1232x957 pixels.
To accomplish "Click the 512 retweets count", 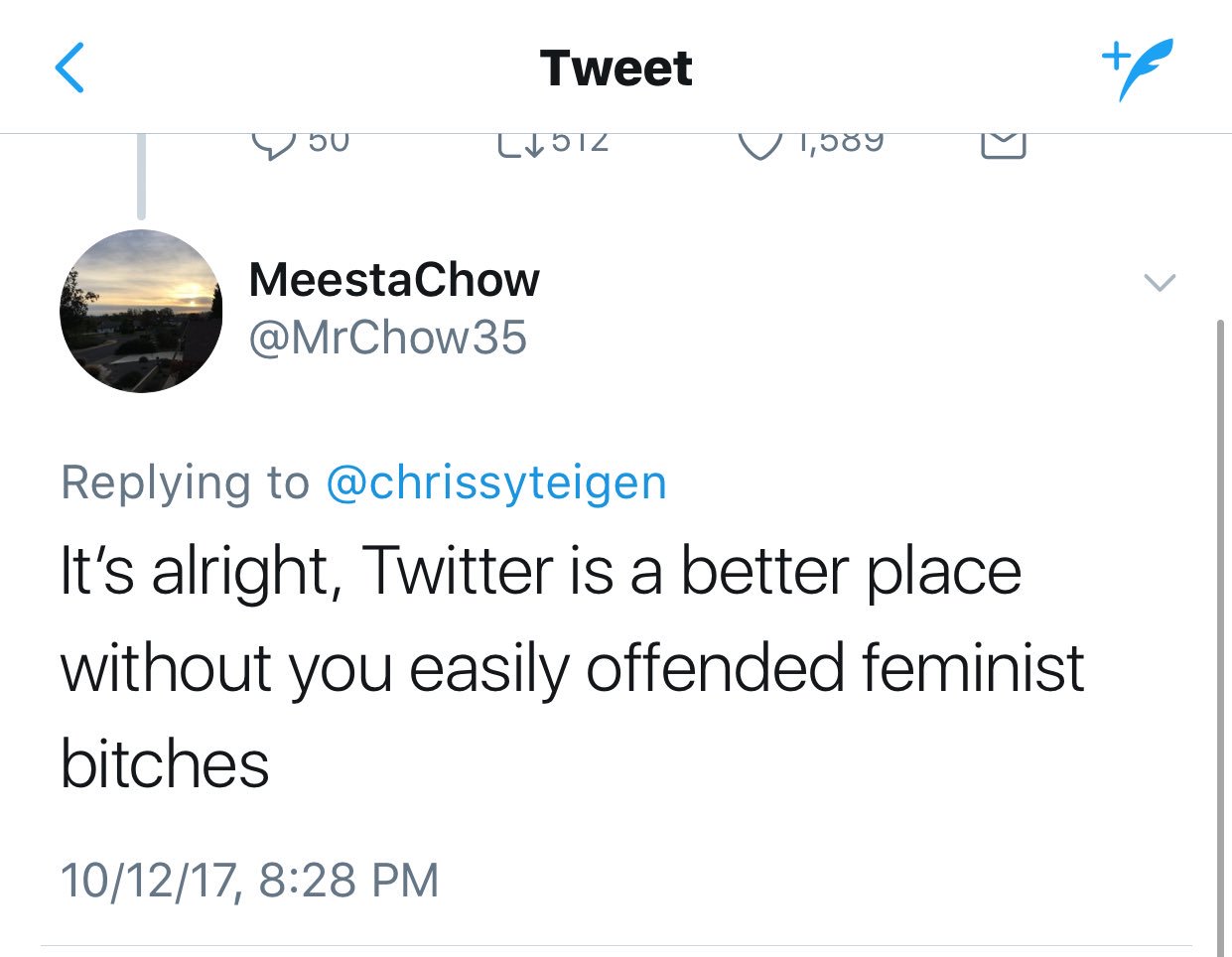I will [580, 142].
